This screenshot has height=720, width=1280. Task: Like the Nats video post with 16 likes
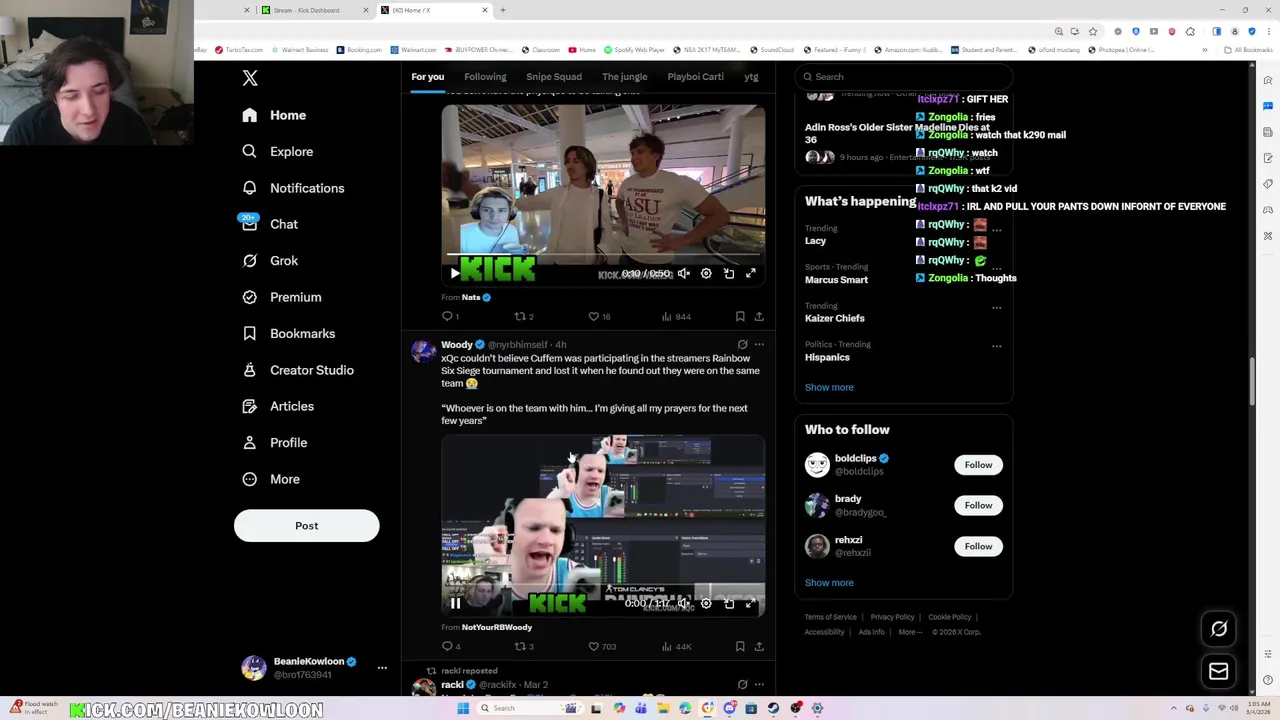[x=599, y=316]
